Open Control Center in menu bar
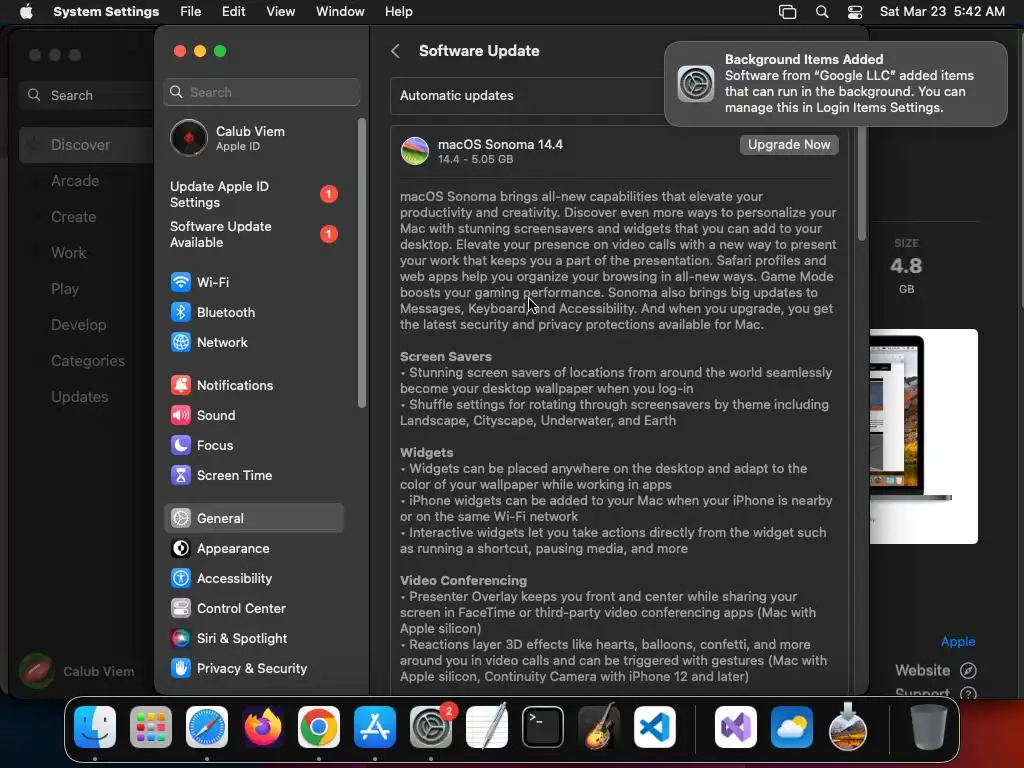The width and height of the screenshot is (1024, 768). tap(855, 12)
